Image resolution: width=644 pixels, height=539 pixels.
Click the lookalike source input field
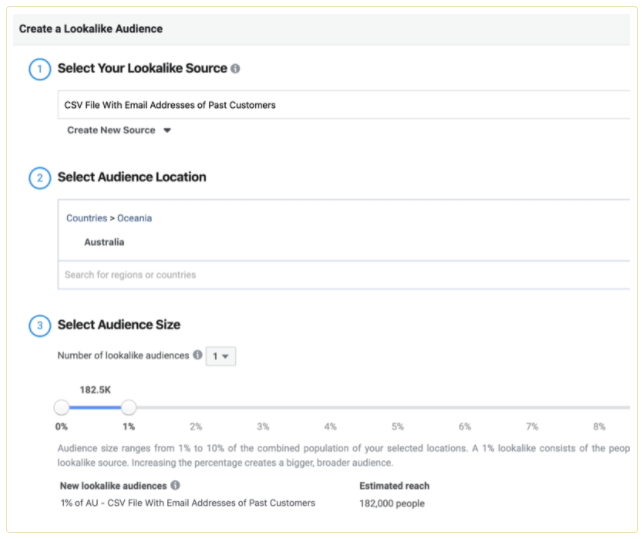click(x=340, y=104)
